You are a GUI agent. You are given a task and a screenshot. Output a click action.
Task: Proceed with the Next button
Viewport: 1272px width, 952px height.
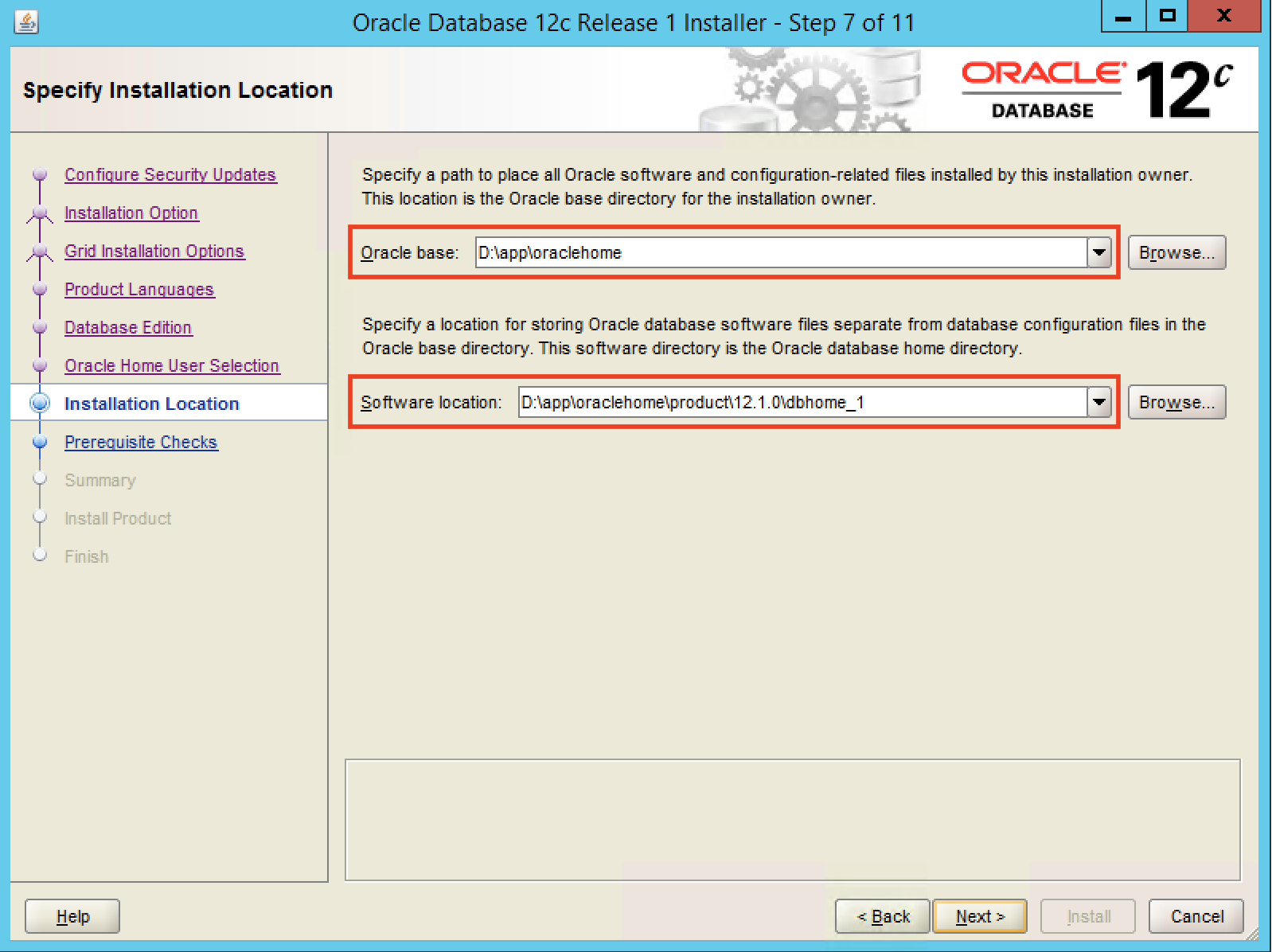click(x=980, y=916)
